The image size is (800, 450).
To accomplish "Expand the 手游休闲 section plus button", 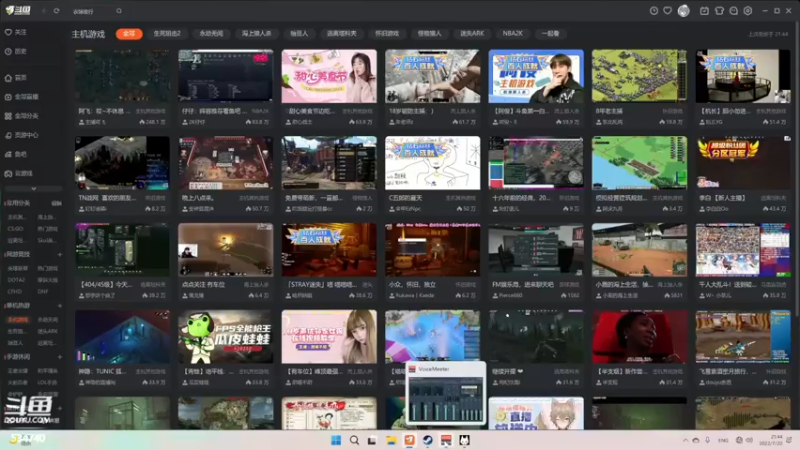I will 59,357.
